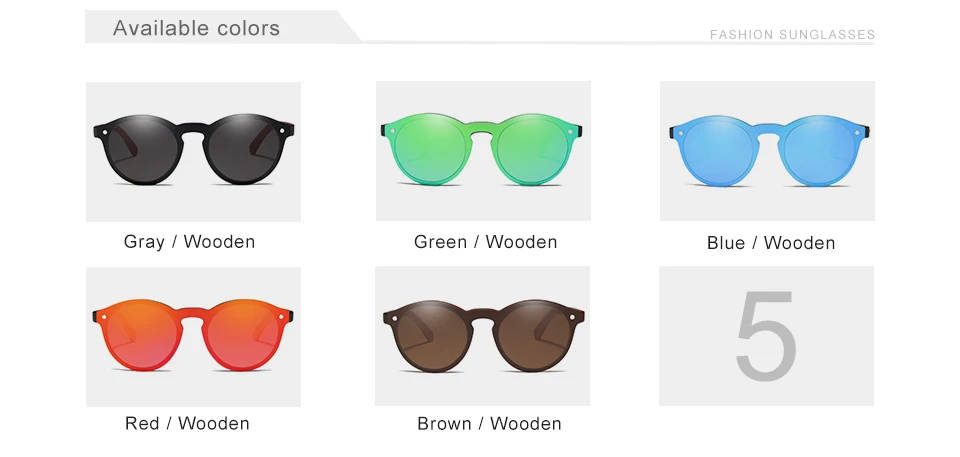
Task: Click the right lens of green sunglasses
Action: [x=532, y=149]
